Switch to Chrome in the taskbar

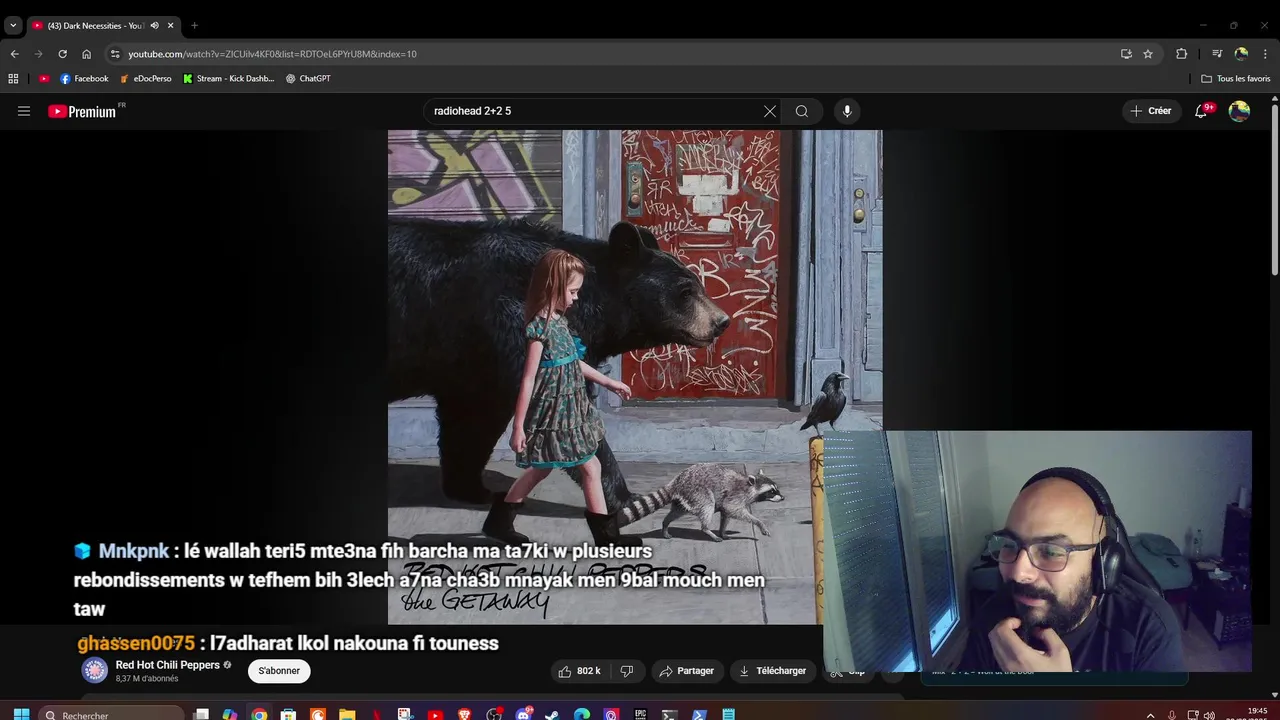coord(259,714)
